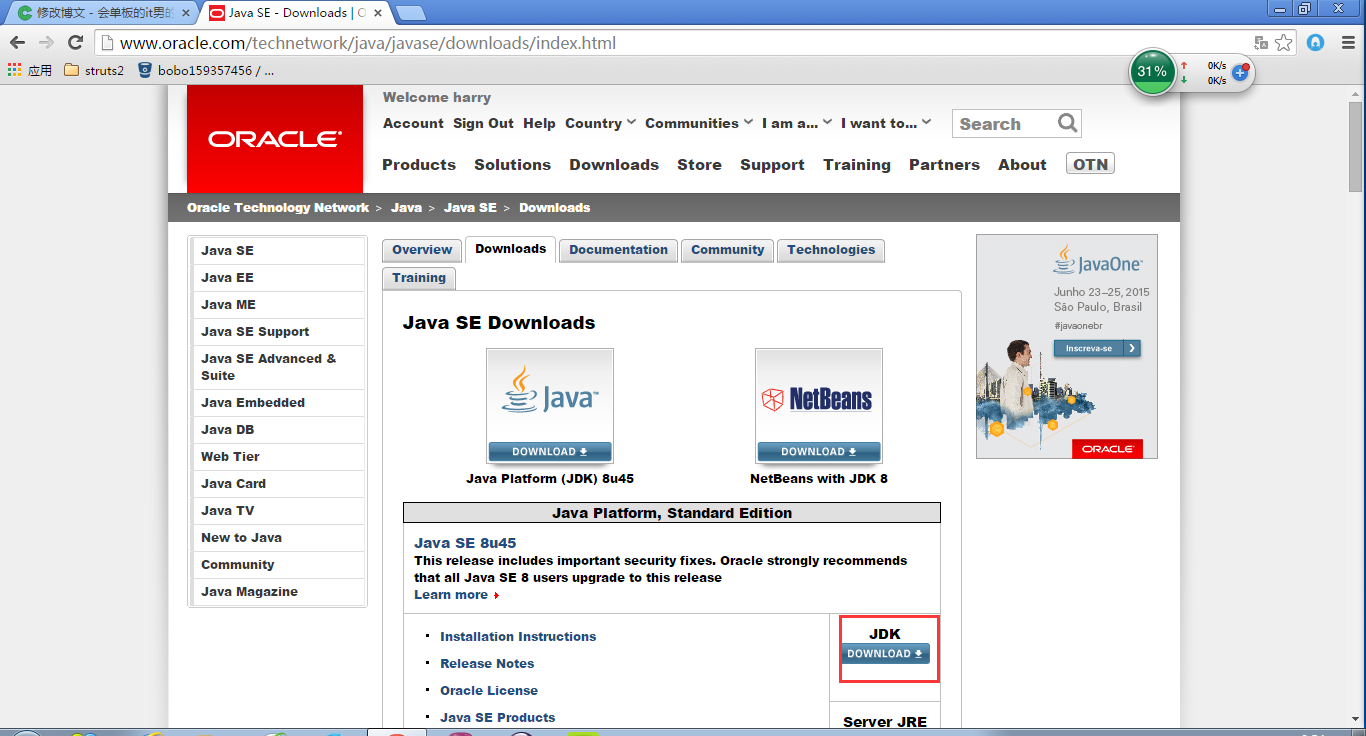Image resolution: width=1366 pixels, height=736 pixels.
Task: Open Java SE Products link
Action: click(497, 717)
